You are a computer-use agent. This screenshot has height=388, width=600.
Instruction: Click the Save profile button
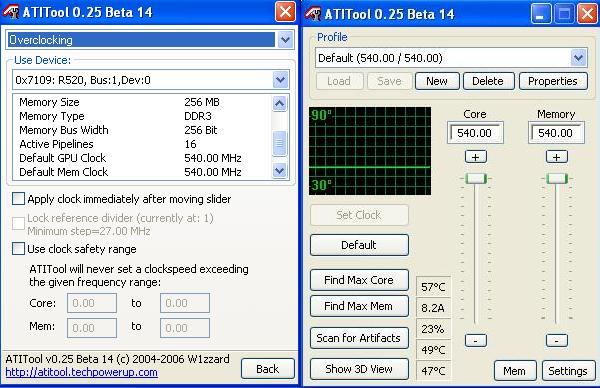pos(389,81)
